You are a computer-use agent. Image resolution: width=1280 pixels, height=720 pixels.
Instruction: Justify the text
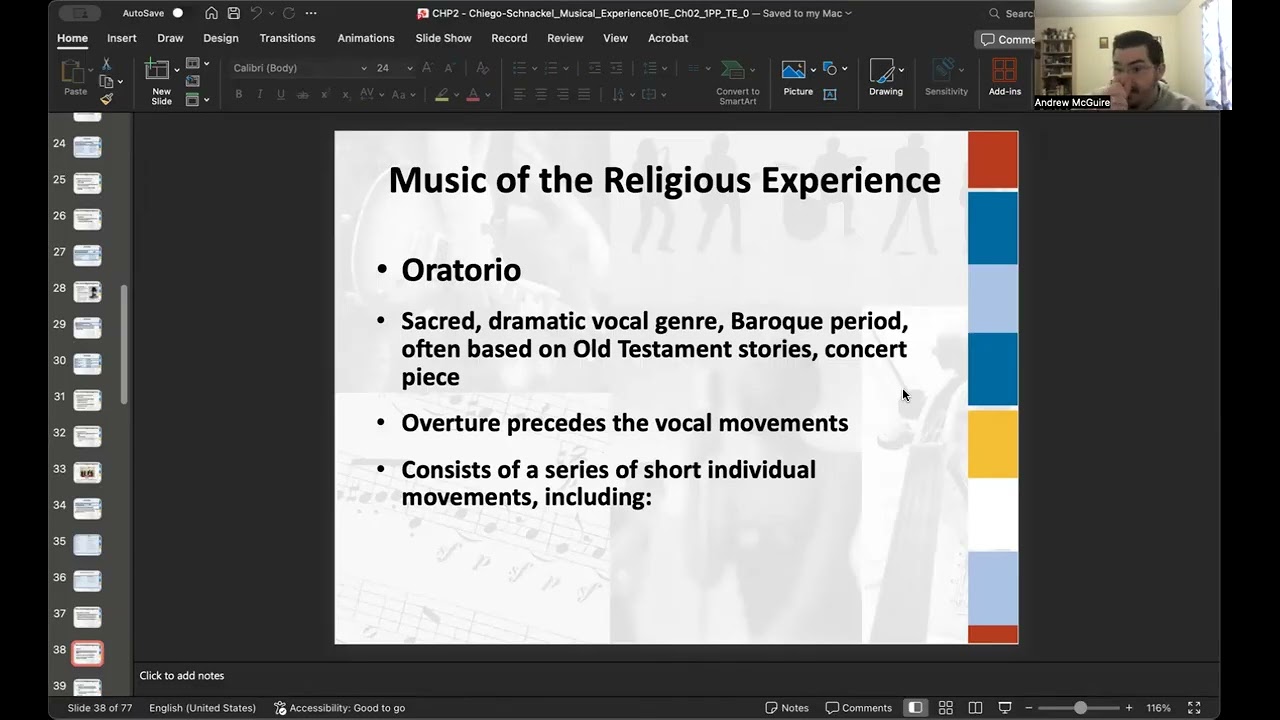click(x=584, y=94)
